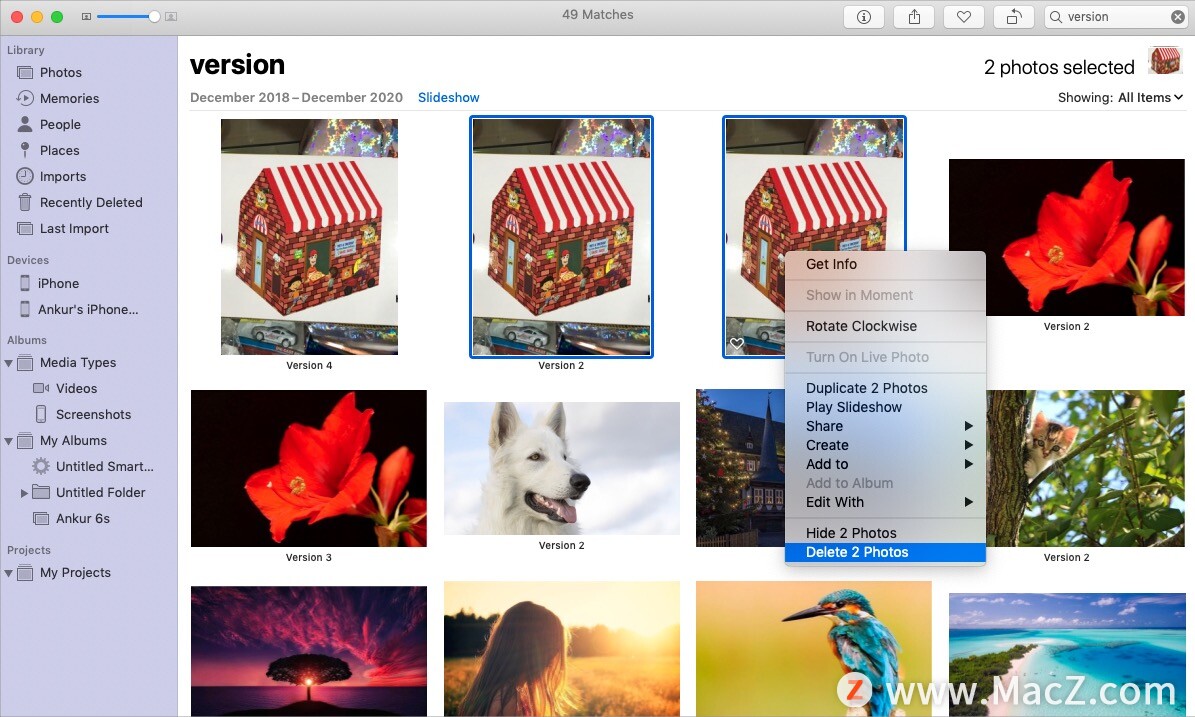Choose Duplicate 2 Photos
This screenshot has width=1195, height=717.
[886, 388]
